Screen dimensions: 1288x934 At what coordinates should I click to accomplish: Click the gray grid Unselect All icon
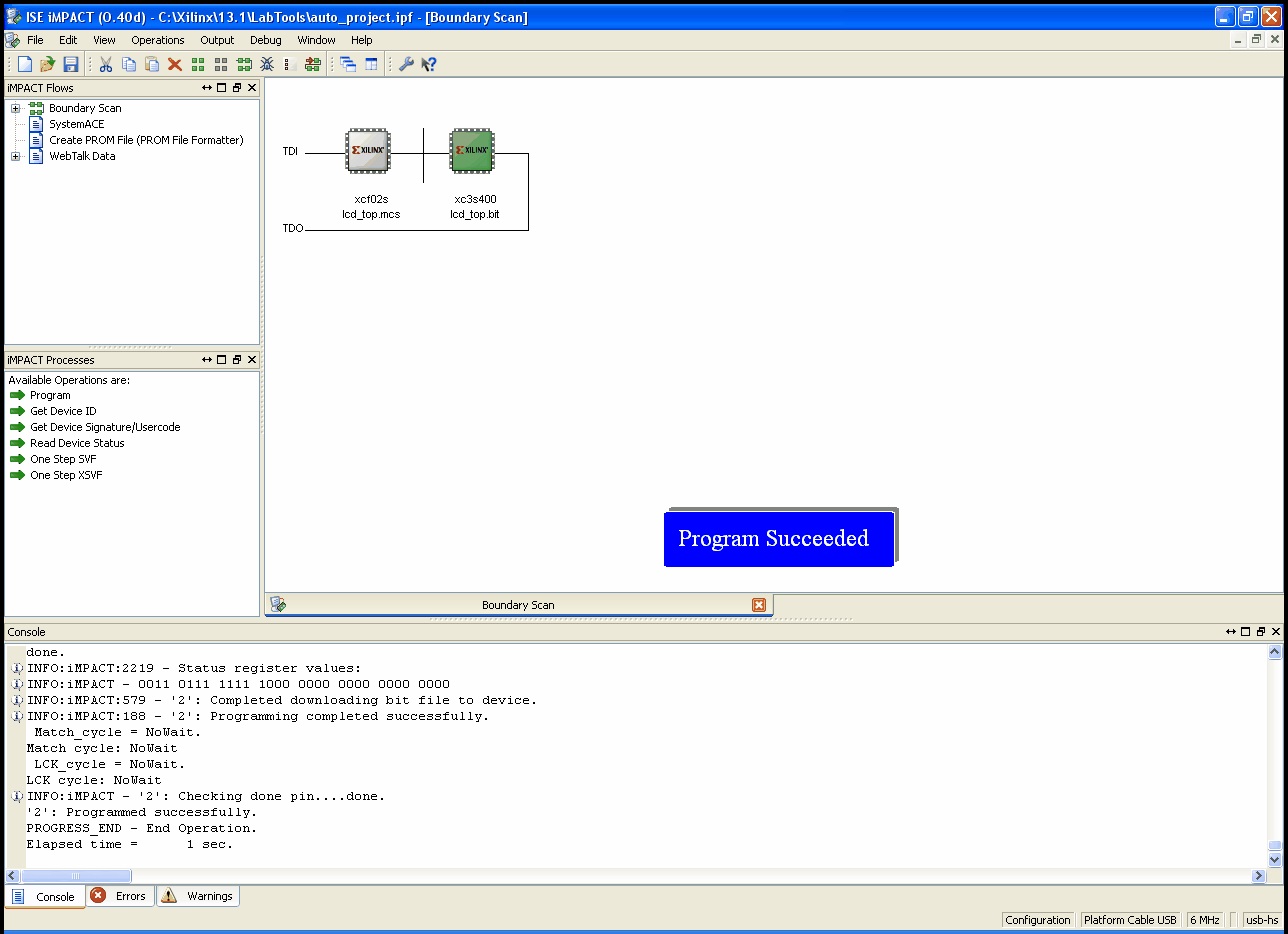click(x=221, y=64)
